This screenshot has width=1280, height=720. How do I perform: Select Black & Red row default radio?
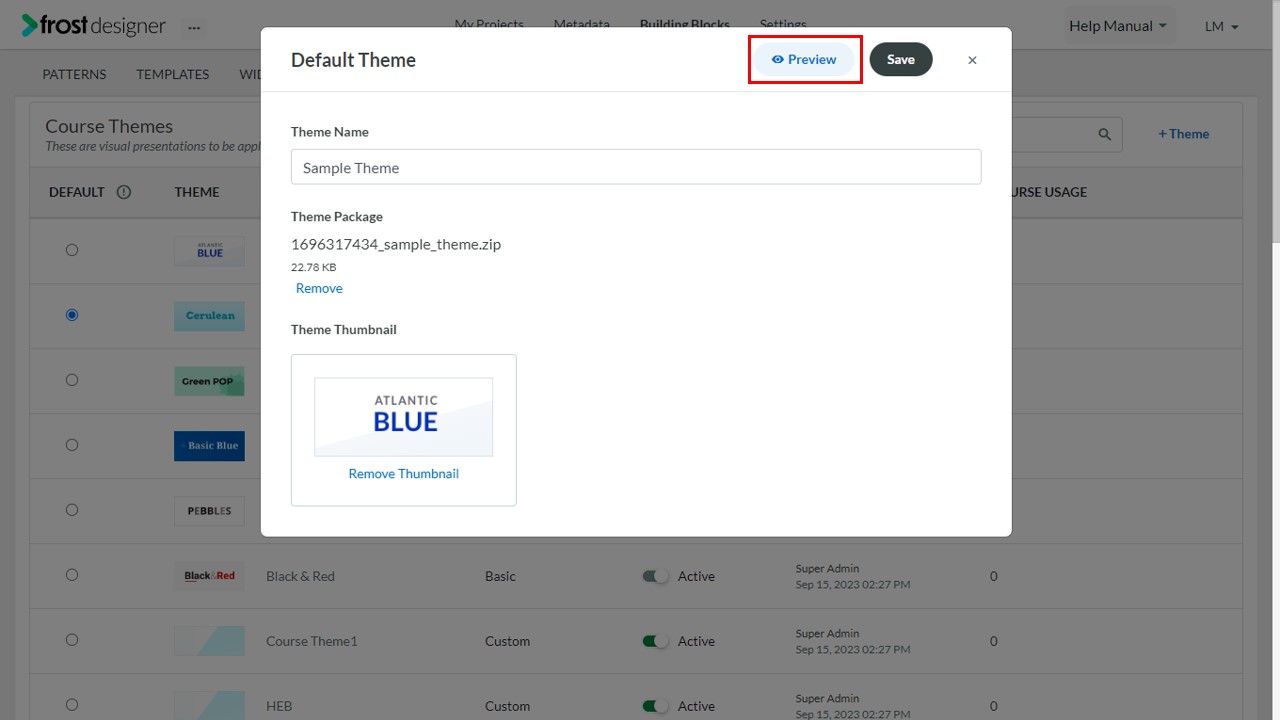(72, 575)
